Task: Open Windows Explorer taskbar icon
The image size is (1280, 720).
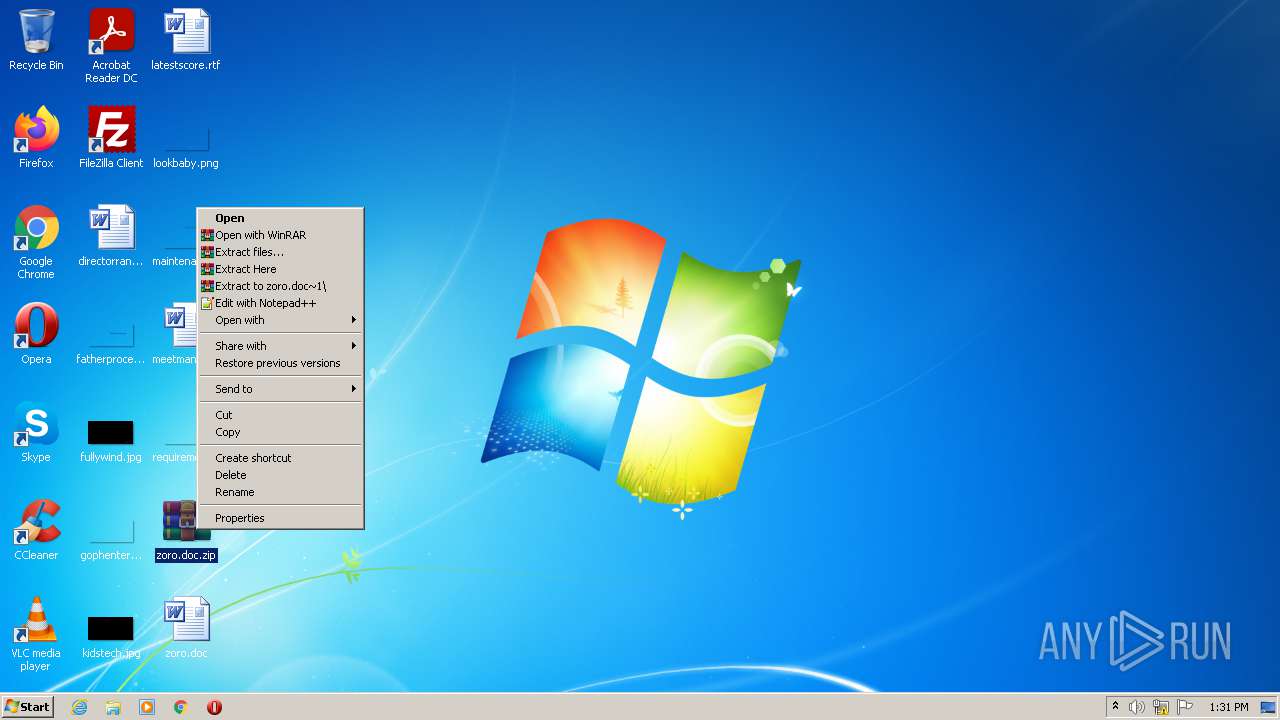Action: pyautogui.click(x=113, y=707)
